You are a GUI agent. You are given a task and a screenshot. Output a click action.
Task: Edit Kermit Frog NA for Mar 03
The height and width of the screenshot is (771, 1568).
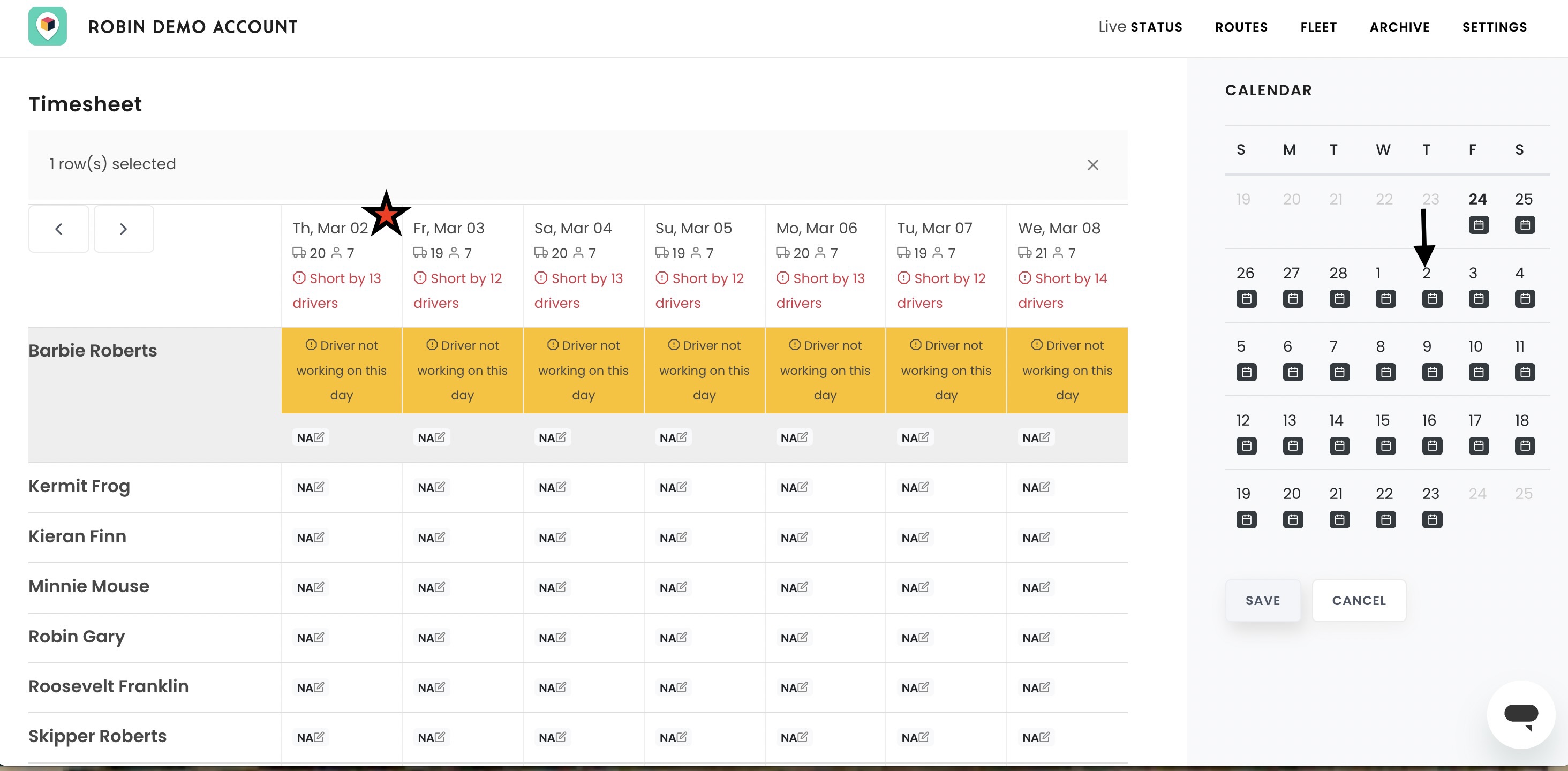(x=432, y=487)
